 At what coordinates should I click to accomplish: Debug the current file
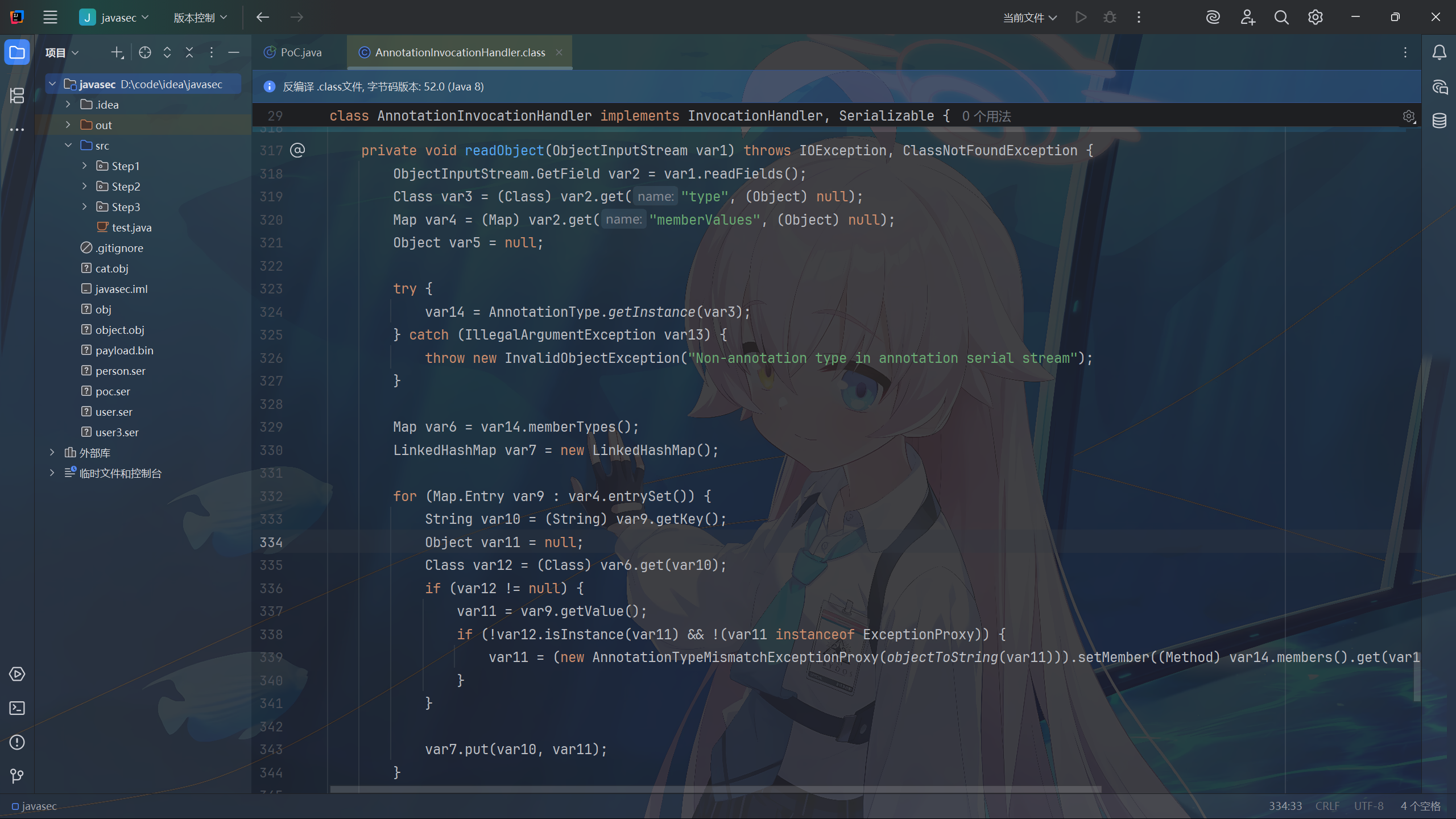1110,17
